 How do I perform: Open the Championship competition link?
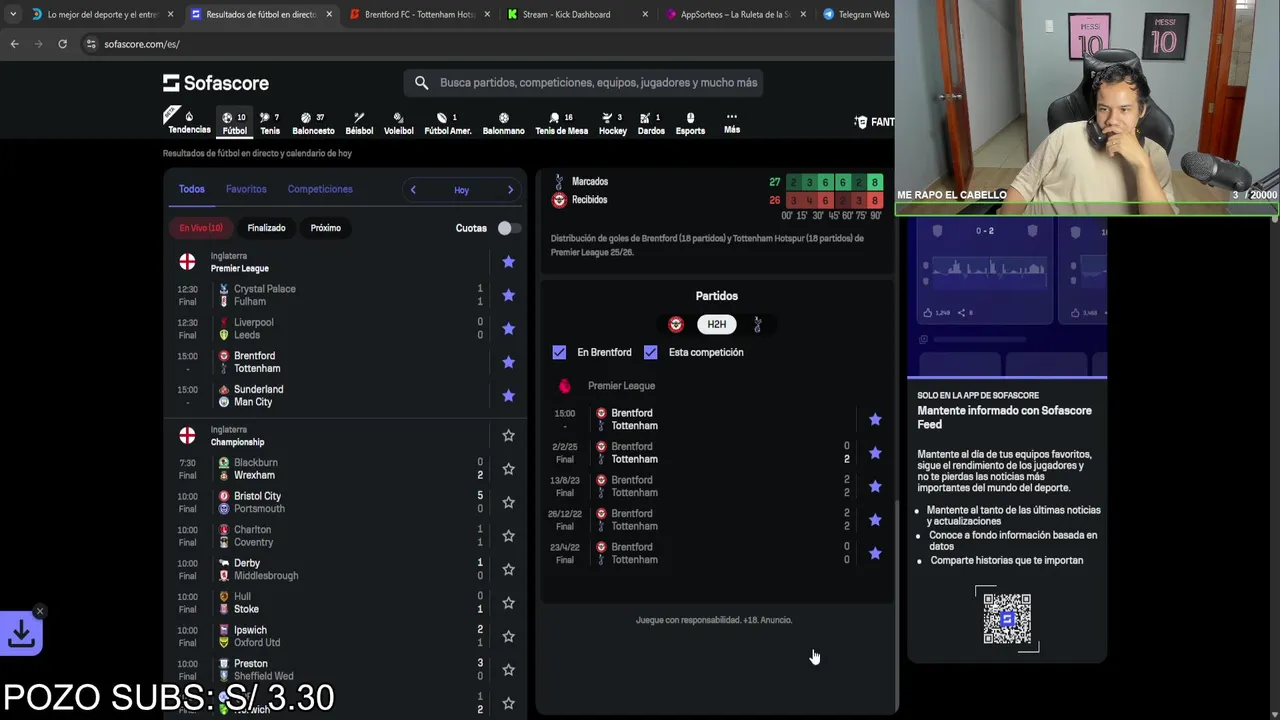point(237,442)
